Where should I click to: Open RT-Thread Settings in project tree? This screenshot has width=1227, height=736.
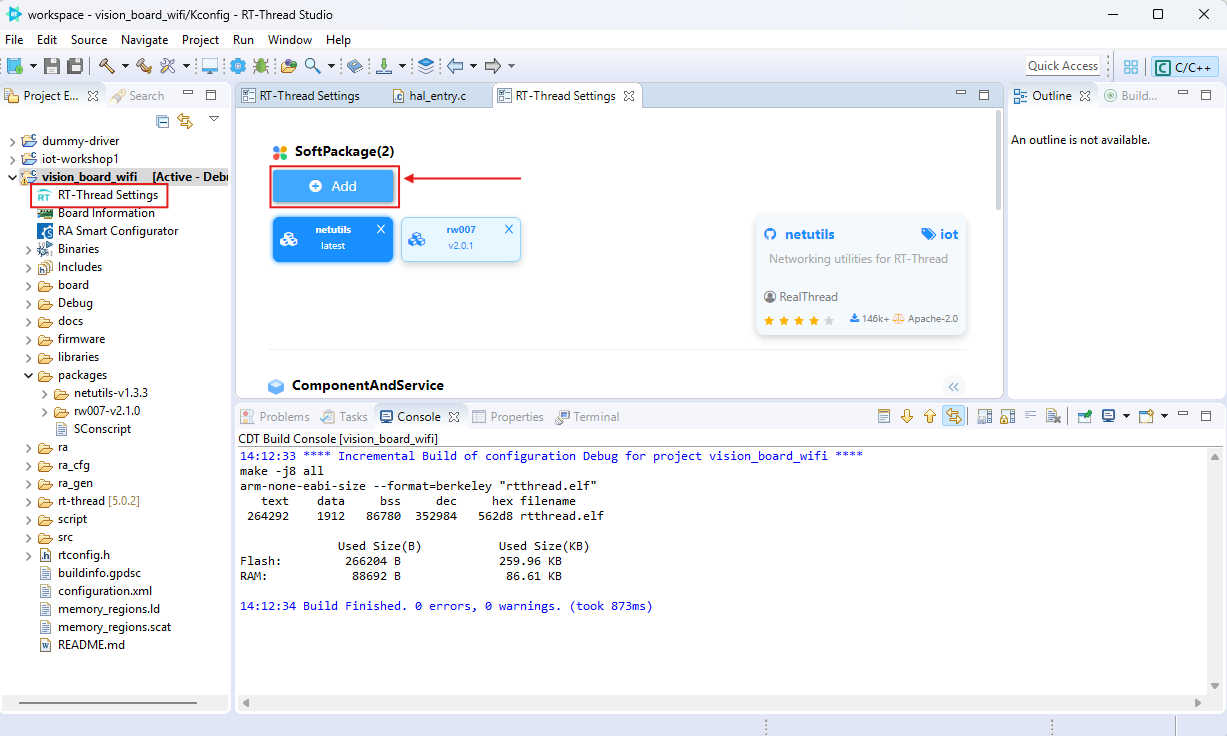(x=107, y=195)
